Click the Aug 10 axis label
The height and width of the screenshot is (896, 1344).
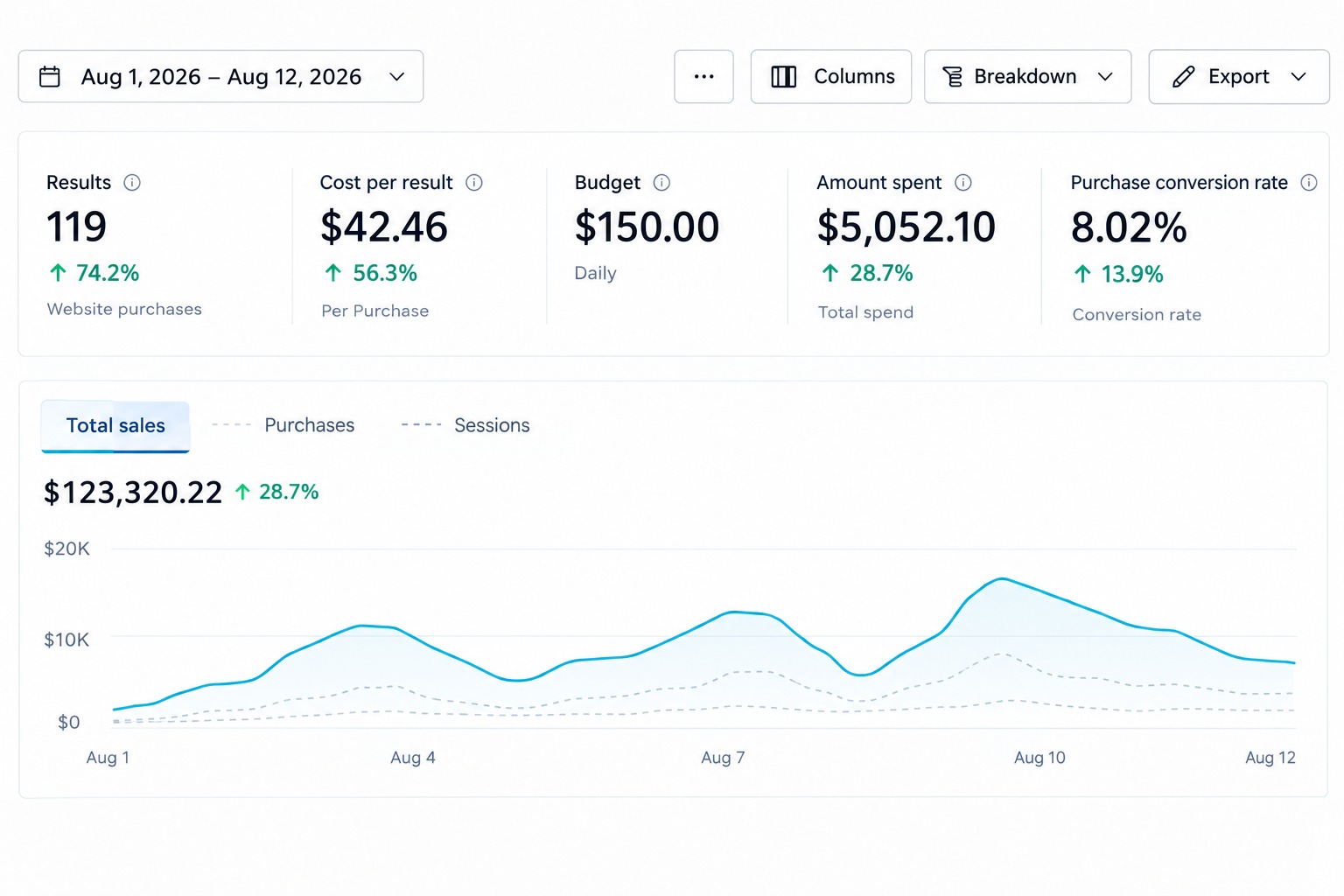point(1039,758)
